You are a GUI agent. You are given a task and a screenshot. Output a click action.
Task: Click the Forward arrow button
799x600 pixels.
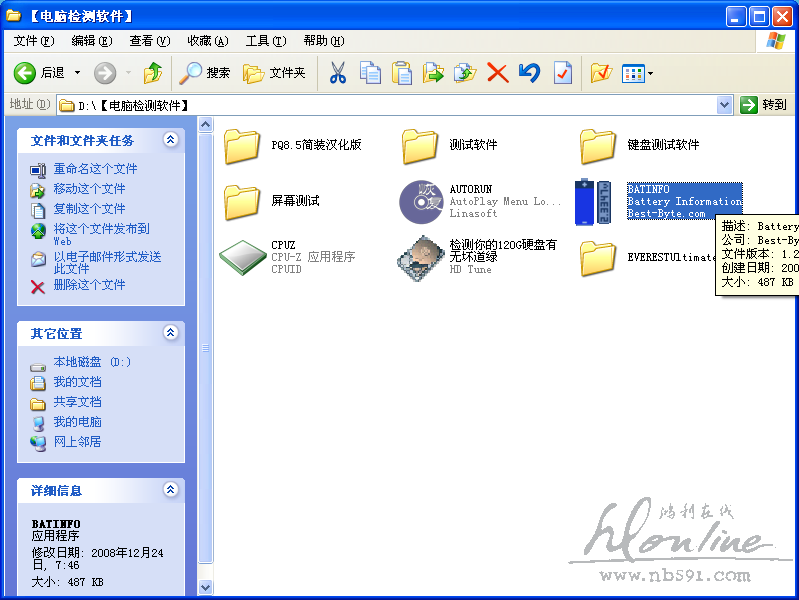coord(105,73)
